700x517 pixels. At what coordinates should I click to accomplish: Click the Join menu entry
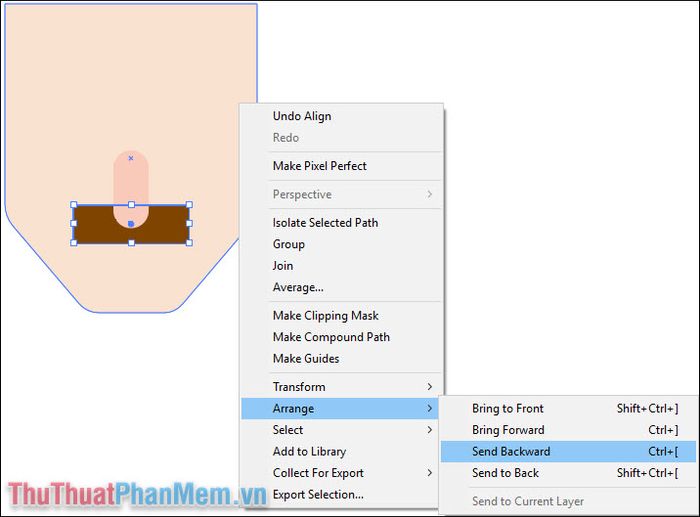pyautogui.click(x=342, y=266)
